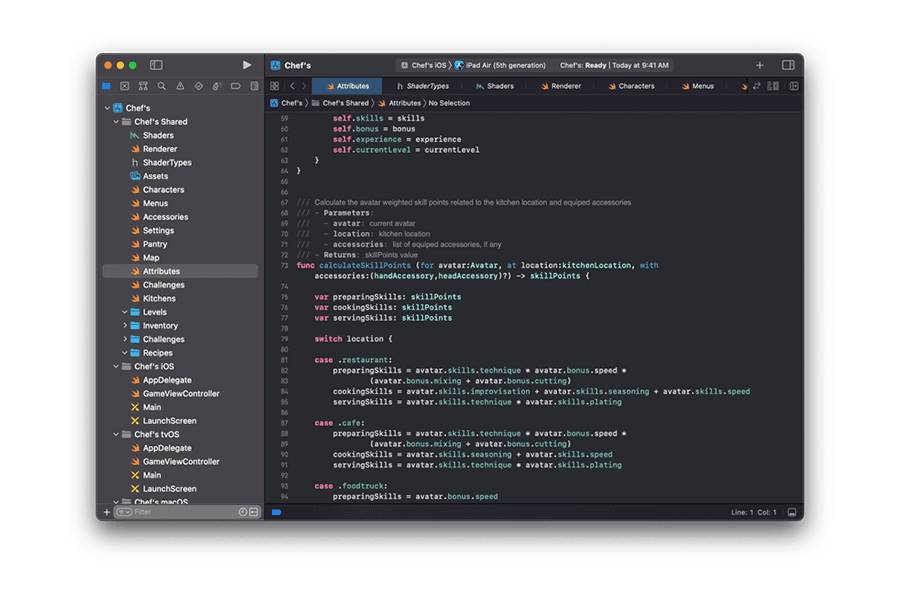Click the add (+) library button in toolbar
Viewport: 900px width, 600px height.
point(760,65)
